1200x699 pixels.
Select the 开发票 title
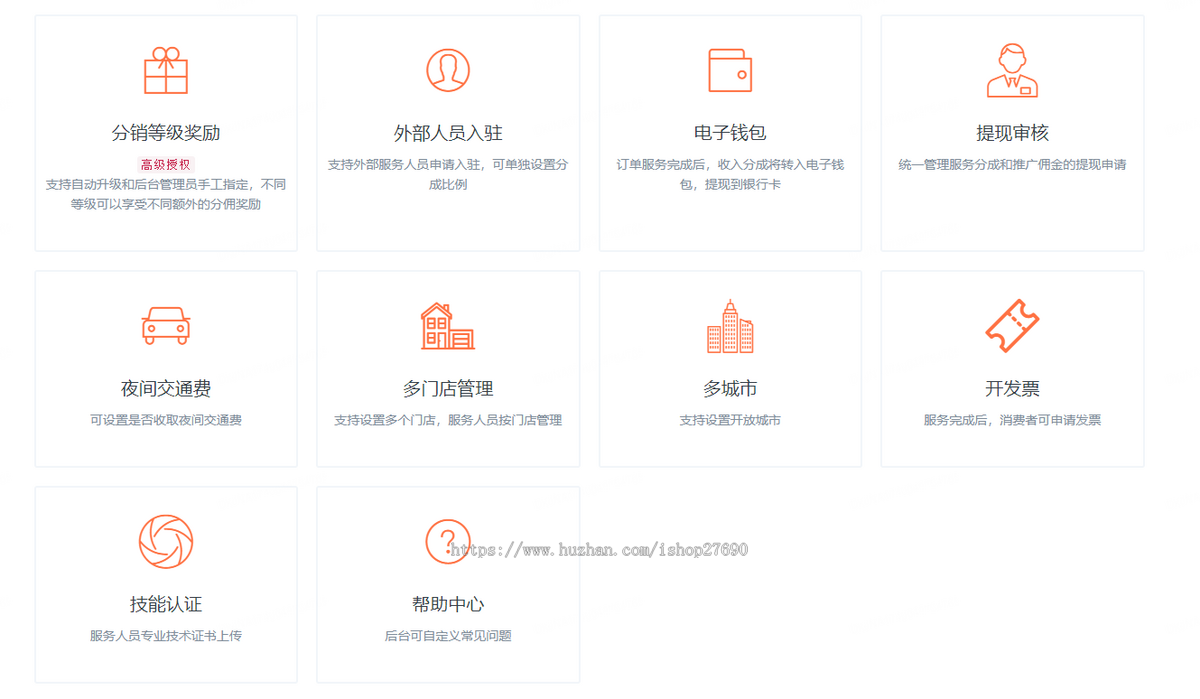click(1012, 389)
